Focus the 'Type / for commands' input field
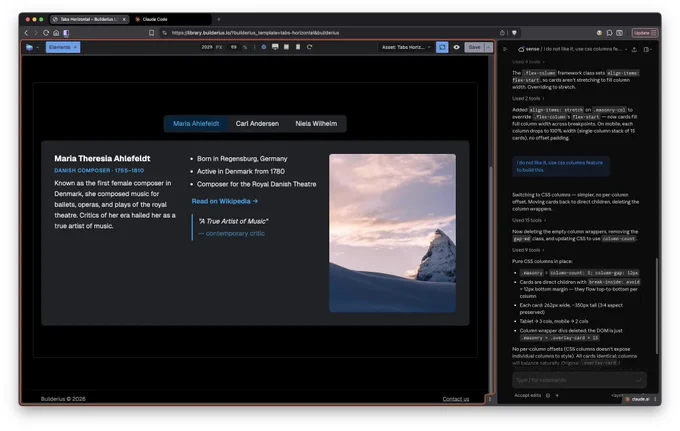This screenshot has width=680, height=431. tap(579, 380)
